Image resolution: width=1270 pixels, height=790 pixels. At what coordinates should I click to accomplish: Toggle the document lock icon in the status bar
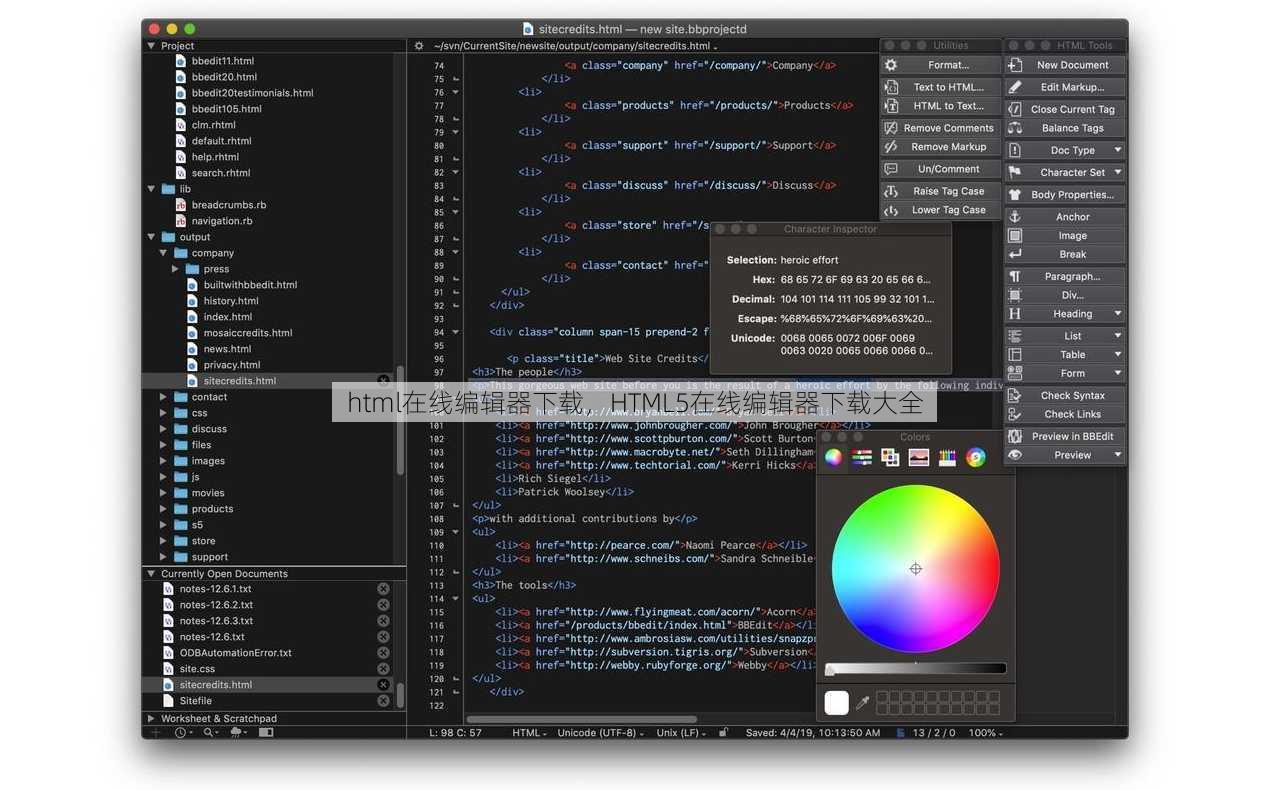(723, 732)
